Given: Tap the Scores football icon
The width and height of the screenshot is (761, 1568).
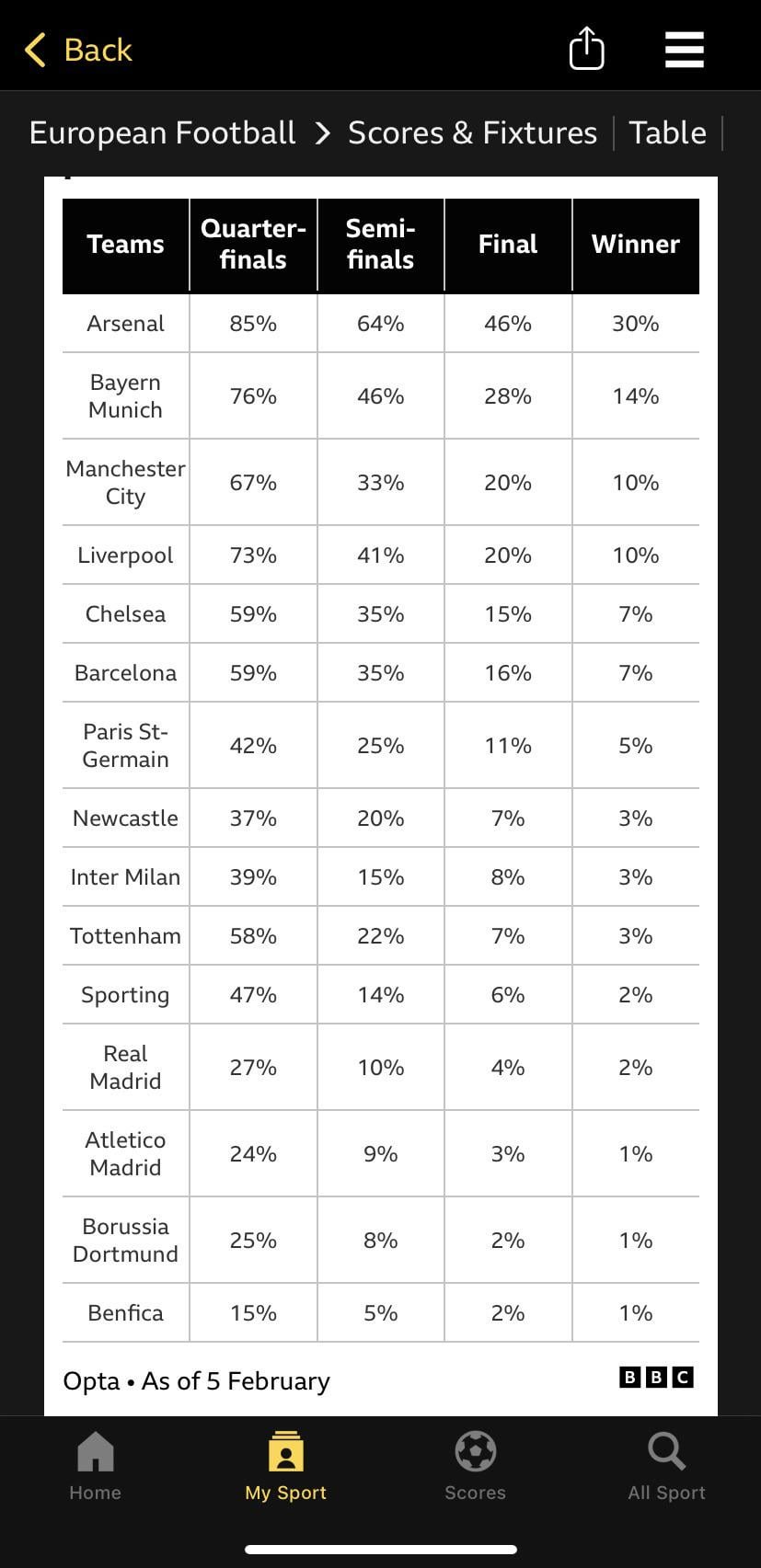Looking at the screenshot, I should click(476, 1453).
